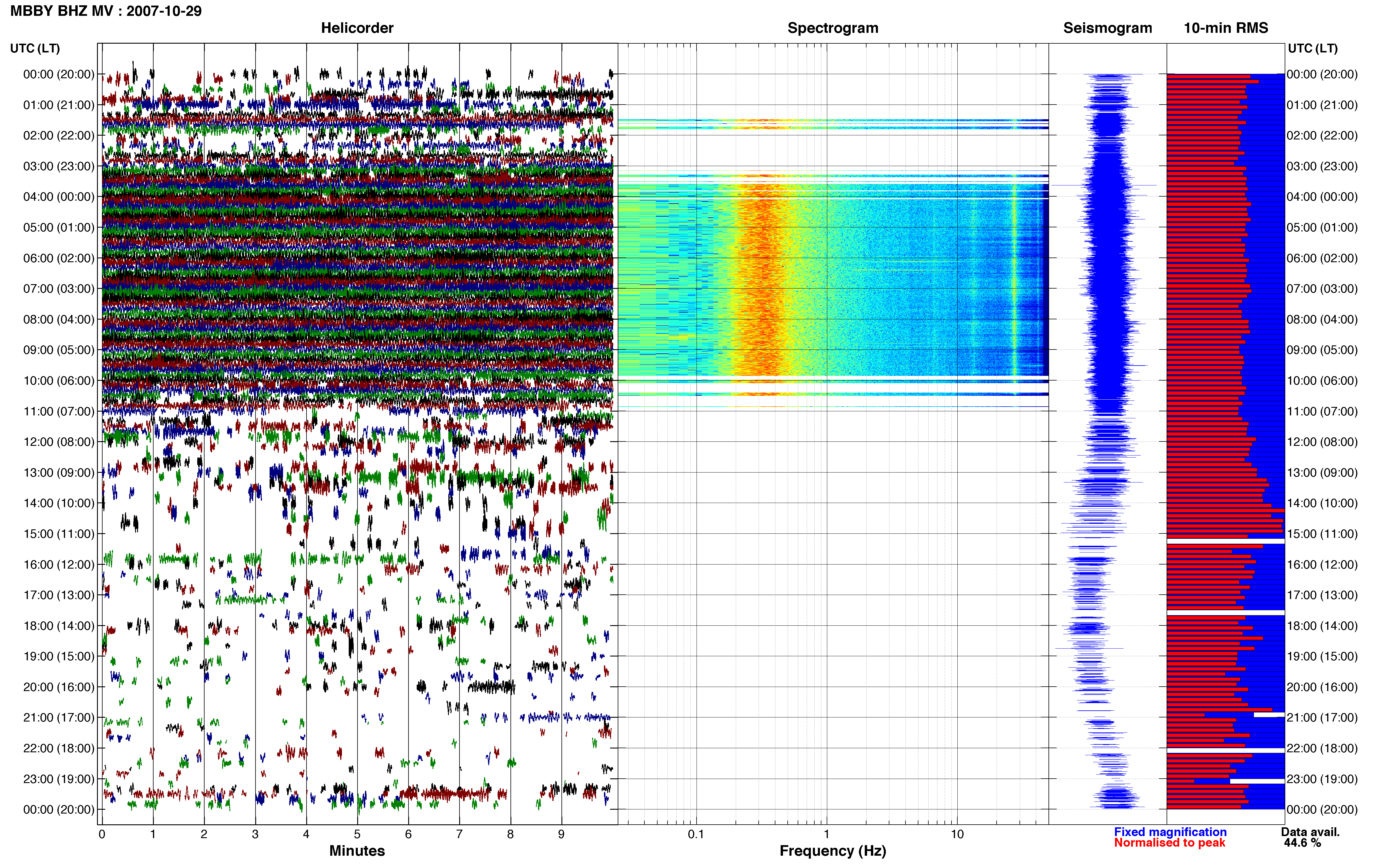This screenshot has width=1389, height=868.
Task: Select the 'Spectrogram' panel heading
Action: 833,28
